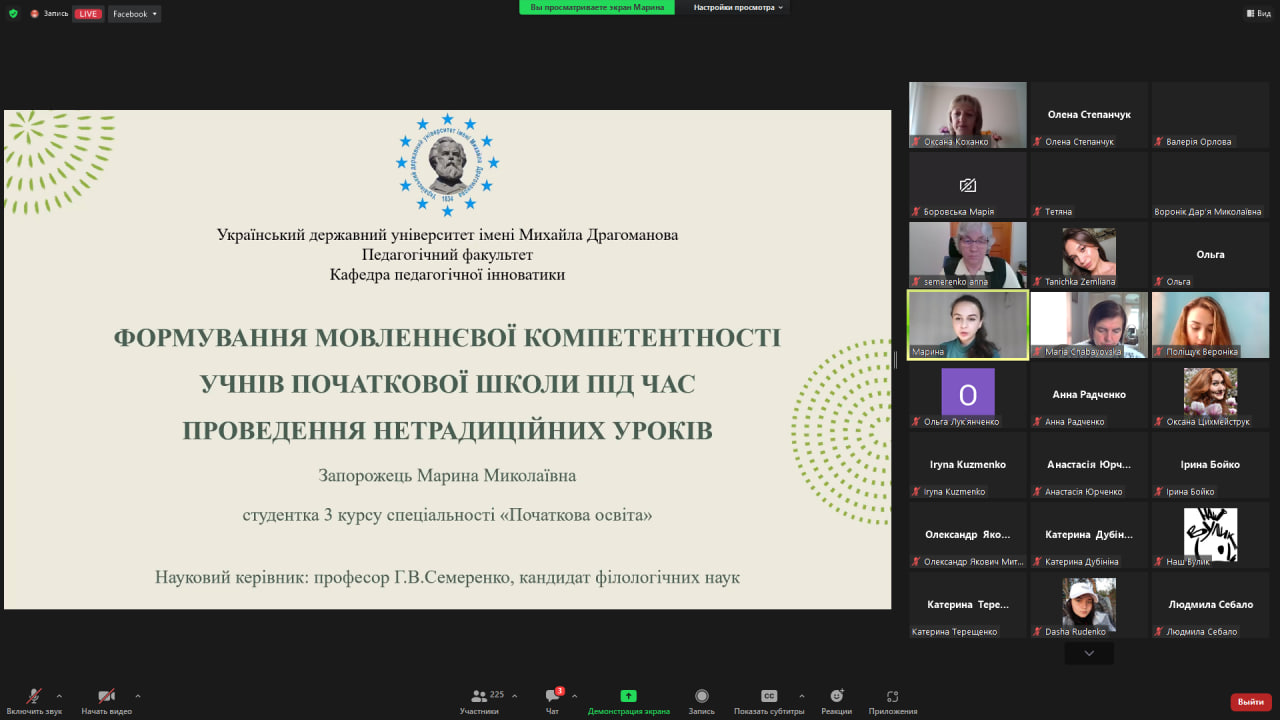Open the Вид menu at top-right

coord(1258,13)
